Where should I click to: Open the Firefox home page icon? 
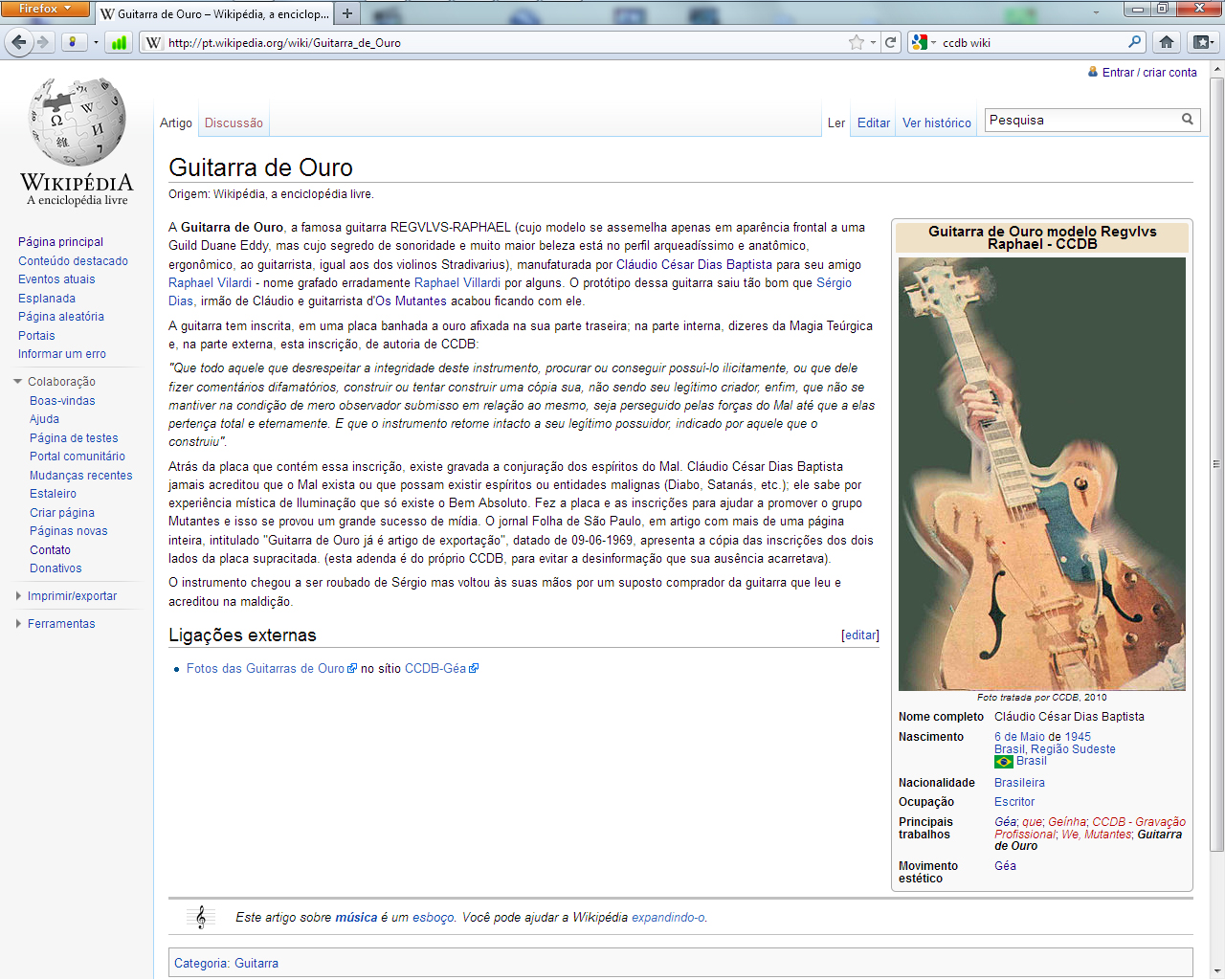(x=1166, y=42)
